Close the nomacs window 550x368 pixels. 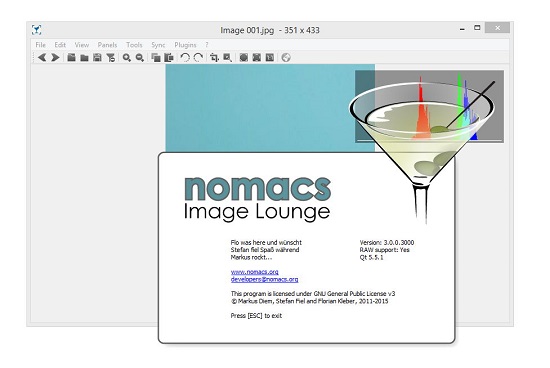(x=497, y=28)
